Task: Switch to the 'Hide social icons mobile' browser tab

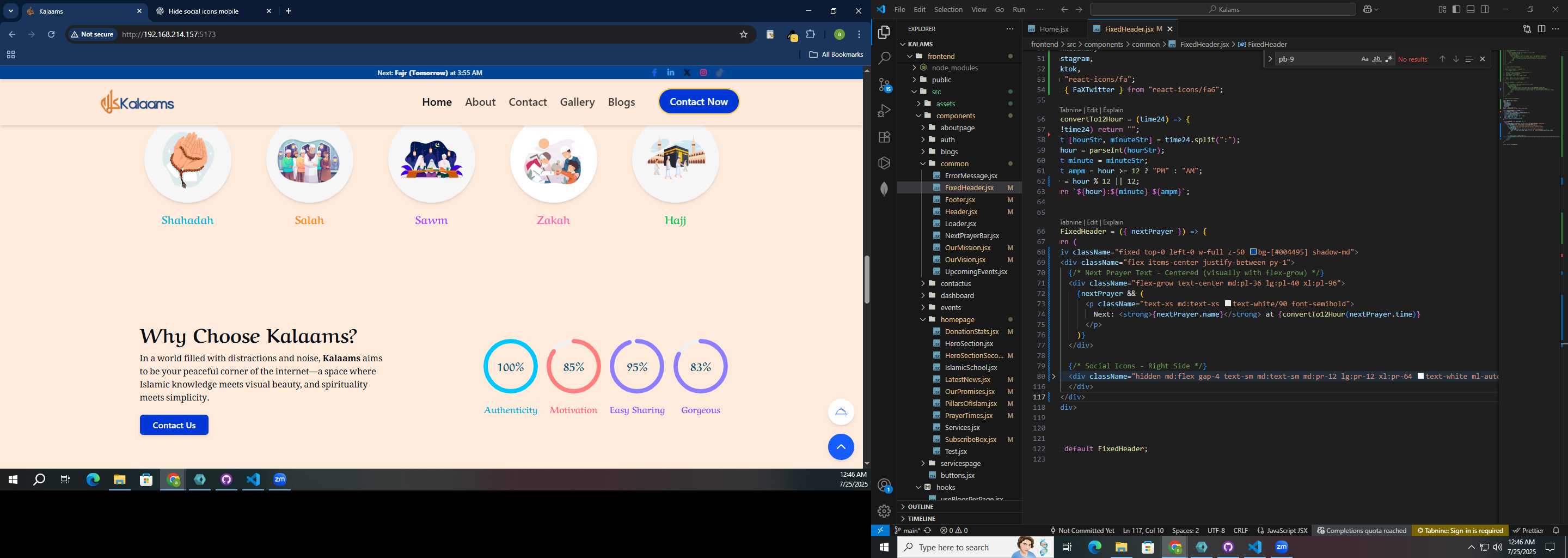Action: click(x=212, y=11)
